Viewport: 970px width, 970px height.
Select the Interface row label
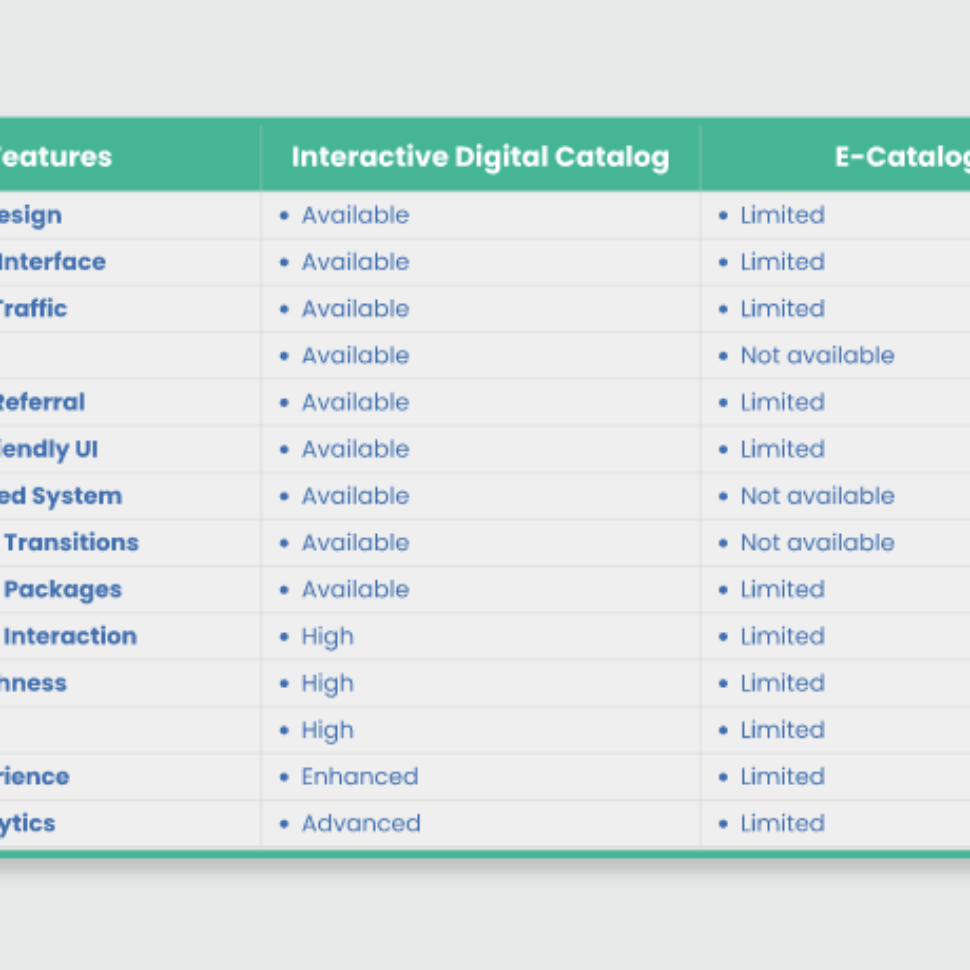coord(52,262)
